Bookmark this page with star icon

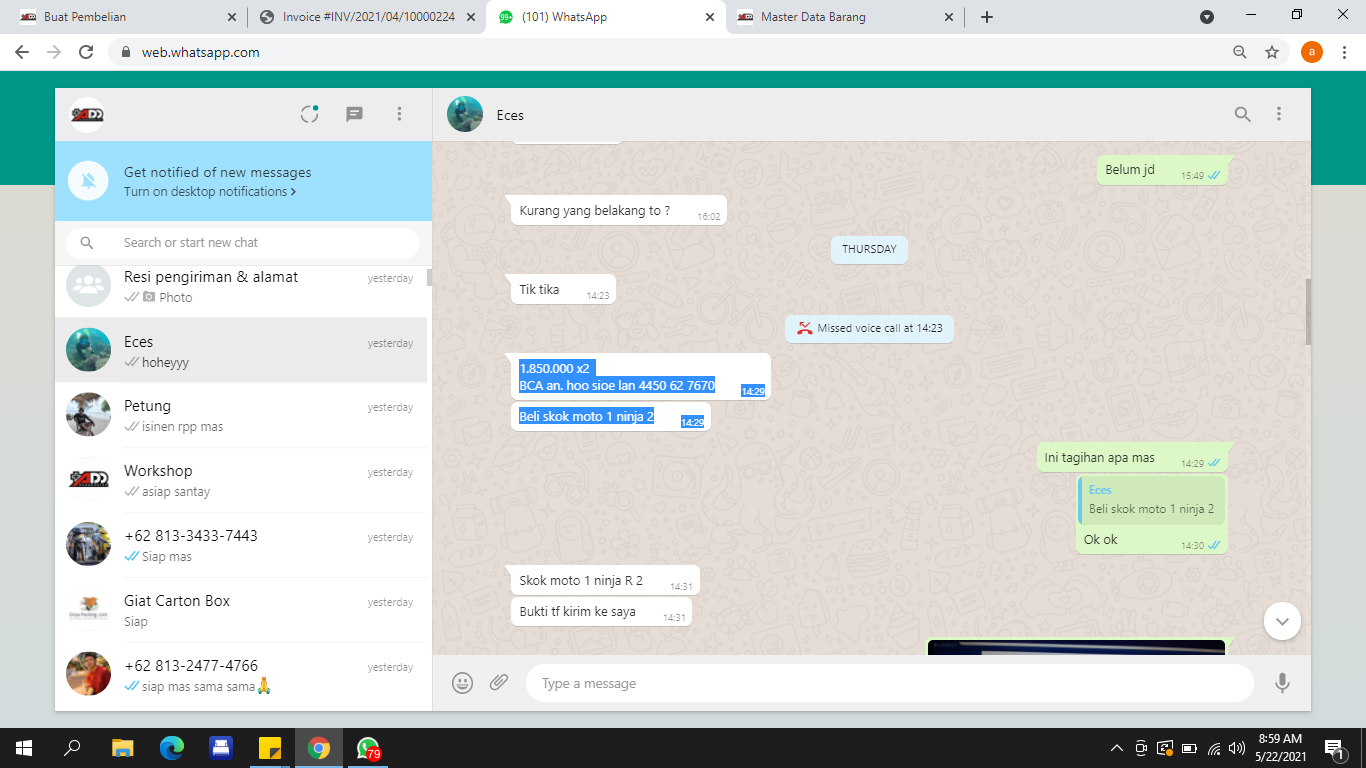[x=1272, y=52]
